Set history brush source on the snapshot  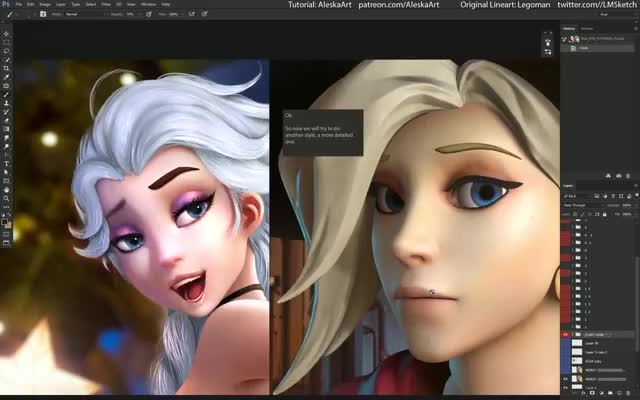click(x=564, y=39)
